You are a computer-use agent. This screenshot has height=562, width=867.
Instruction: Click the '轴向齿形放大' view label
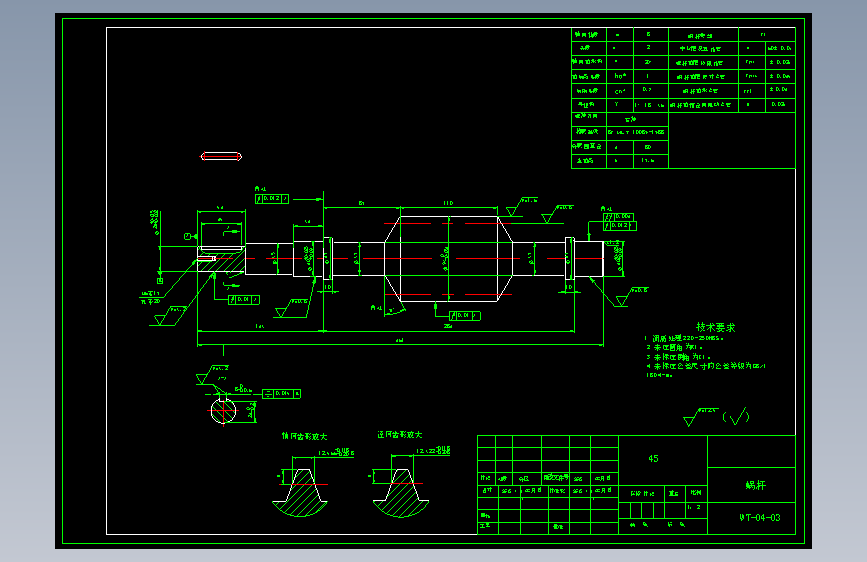tap(304, 436)
